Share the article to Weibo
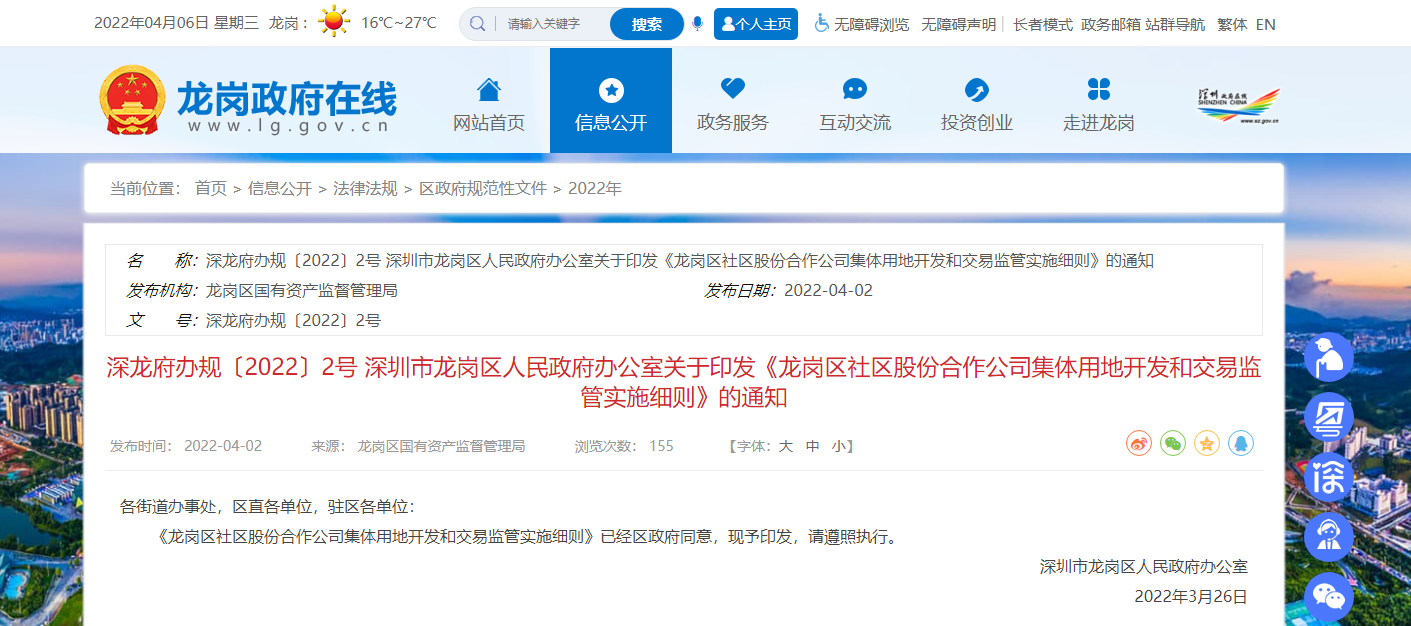 pos(1139,443)
